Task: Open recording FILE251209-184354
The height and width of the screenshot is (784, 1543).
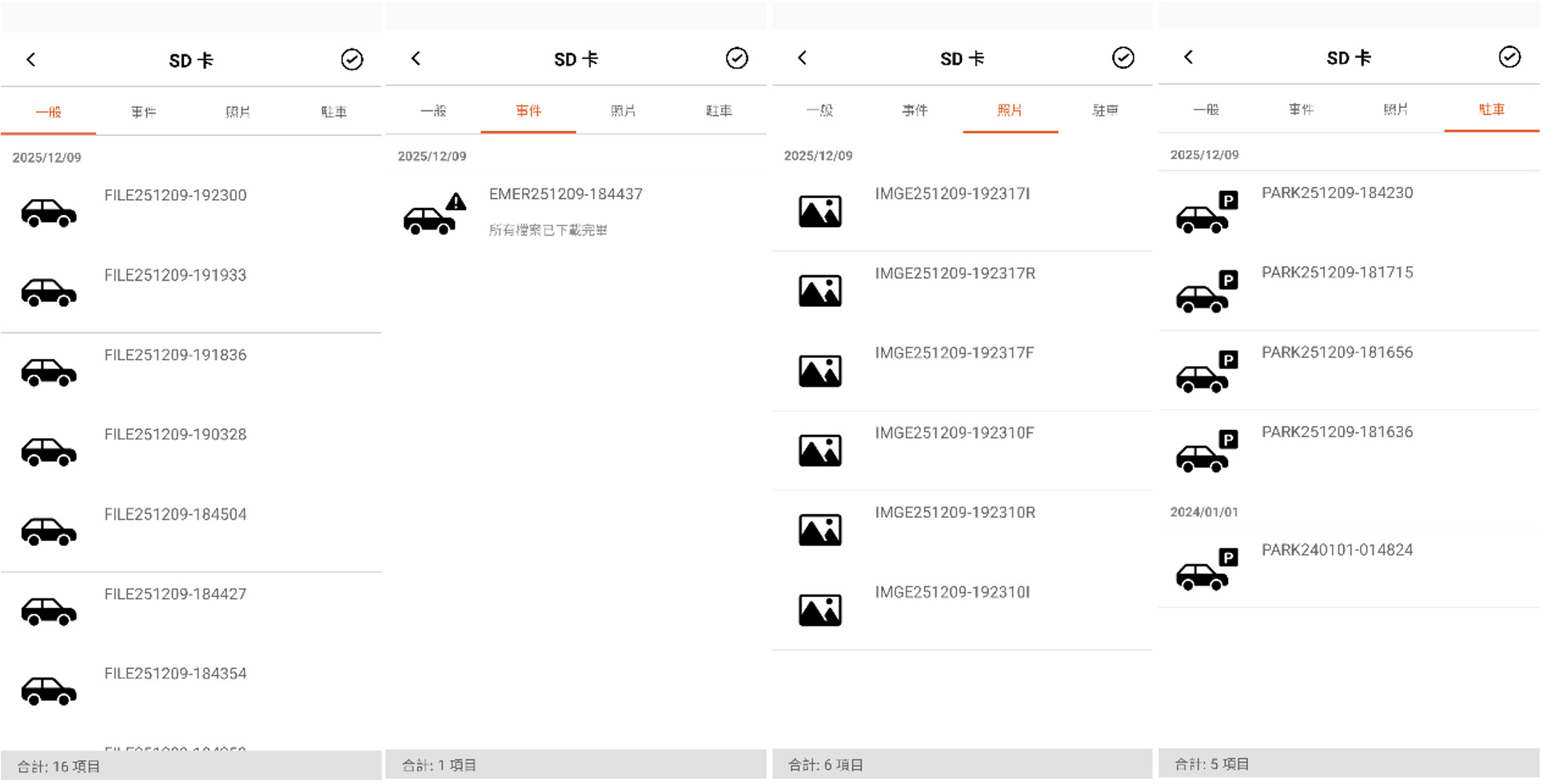Action: [x=175, y=674]
